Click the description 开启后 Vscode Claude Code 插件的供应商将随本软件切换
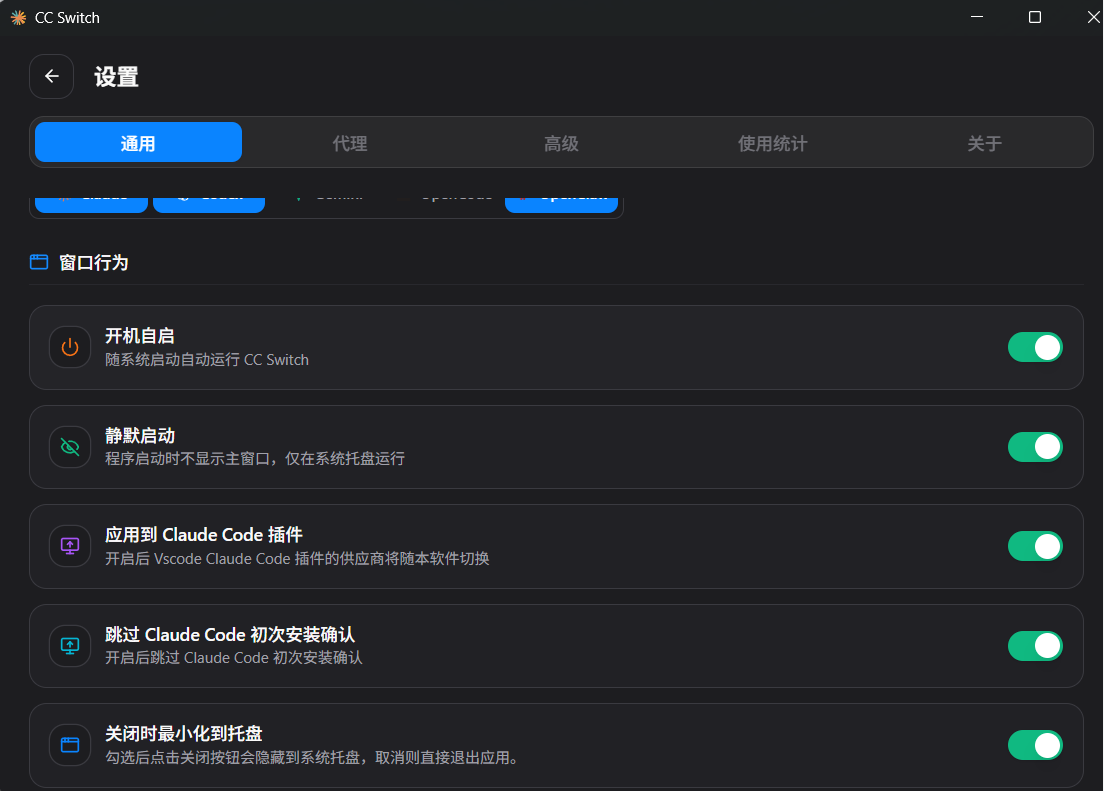The width and height of the screenshot is (1104, 791). (297, 559)
